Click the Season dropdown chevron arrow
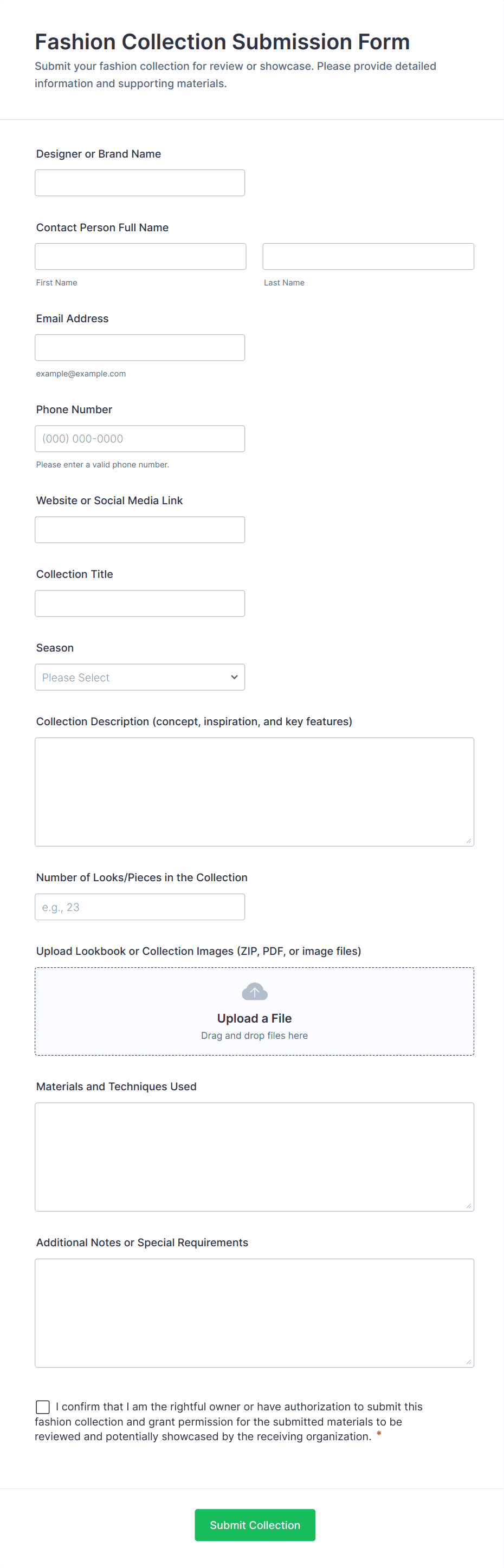This screenshot has height=1568, width=504. [234, 678]
